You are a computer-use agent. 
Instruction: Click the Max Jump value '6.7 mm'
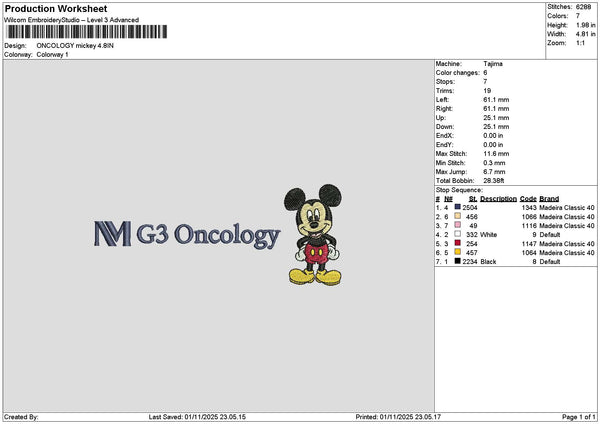[494, 172]
